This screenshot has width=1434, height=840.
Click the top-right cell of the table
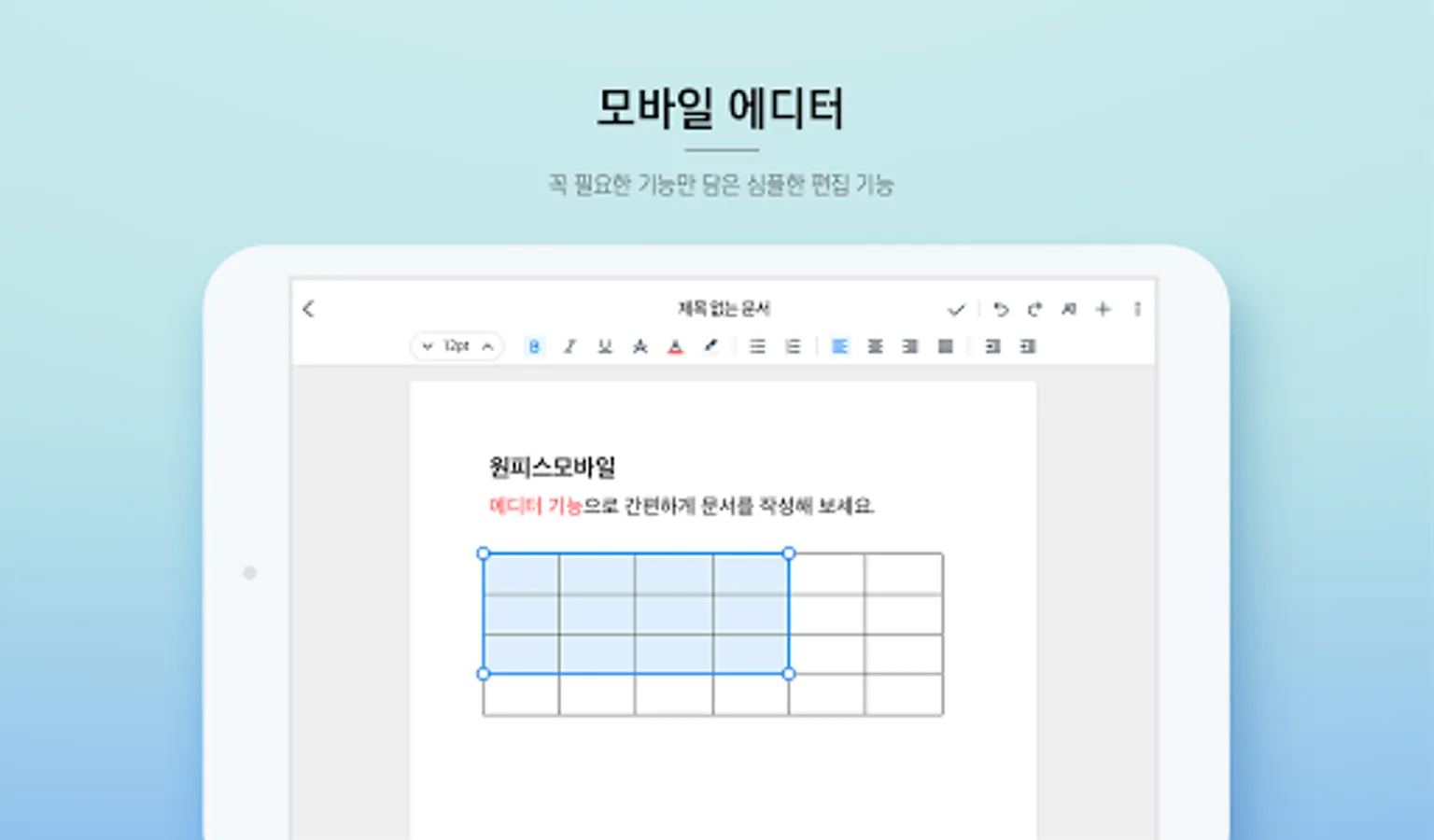pyautogui.click(x=904, y=573)
